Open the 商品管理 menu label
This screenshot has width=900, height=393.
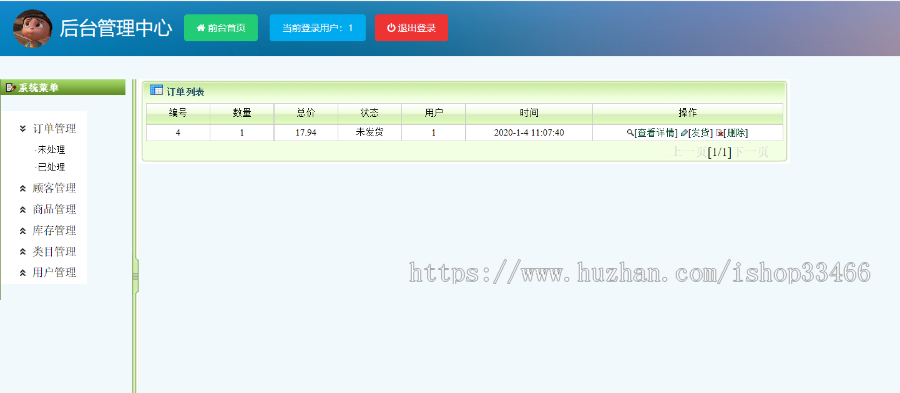tap(55, 209)
